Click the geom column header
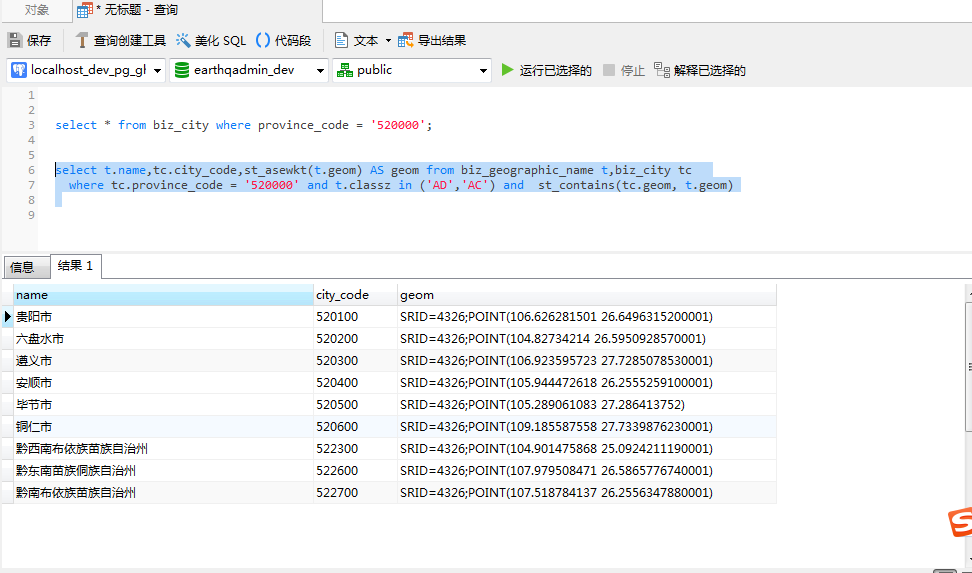 [586, 295]
